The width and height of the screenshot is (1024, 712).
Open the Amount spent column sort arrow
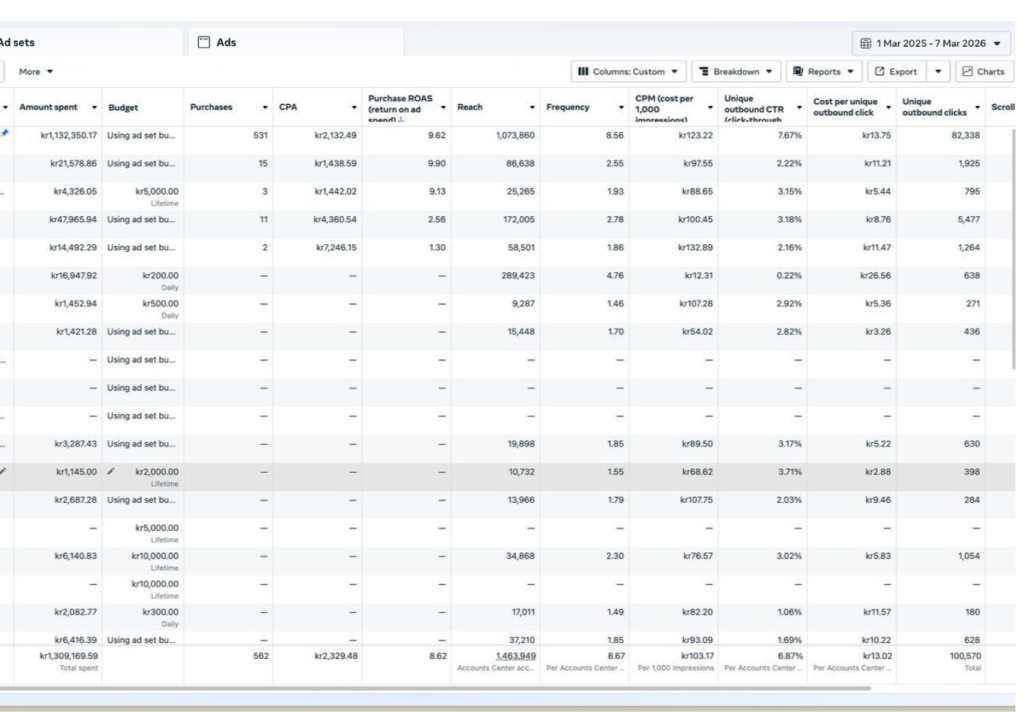pyautogui.click(x=95, y=107)
